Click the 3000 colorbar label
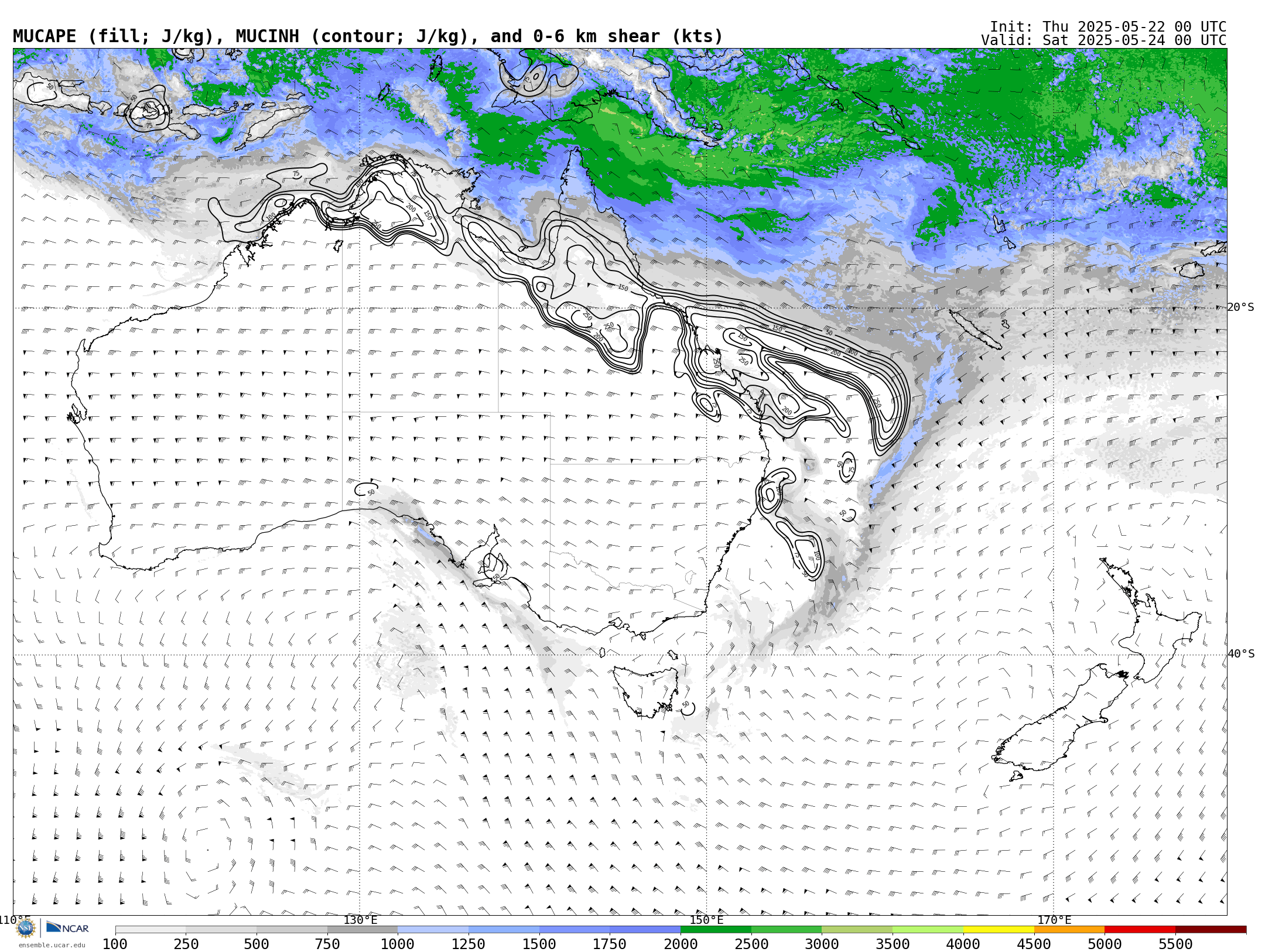Screen dimensions: 1265x952 tap(822, 944)
